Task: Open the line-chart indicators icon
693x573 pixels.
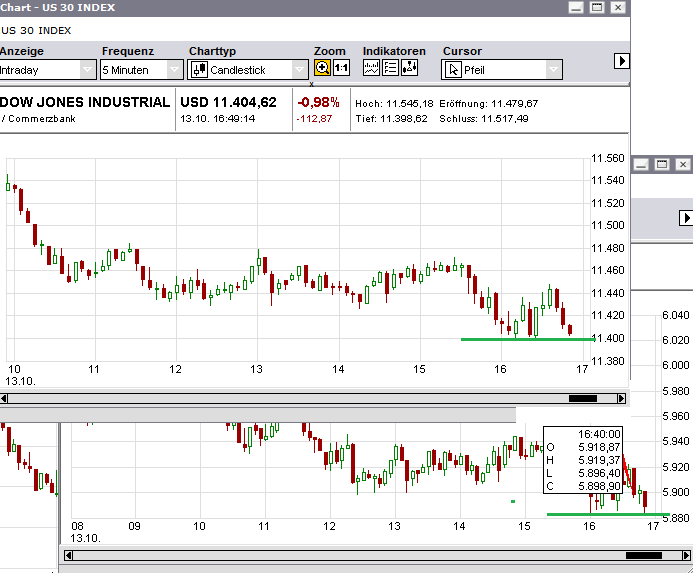Action: pyautogui.click(x=371, y=68)
